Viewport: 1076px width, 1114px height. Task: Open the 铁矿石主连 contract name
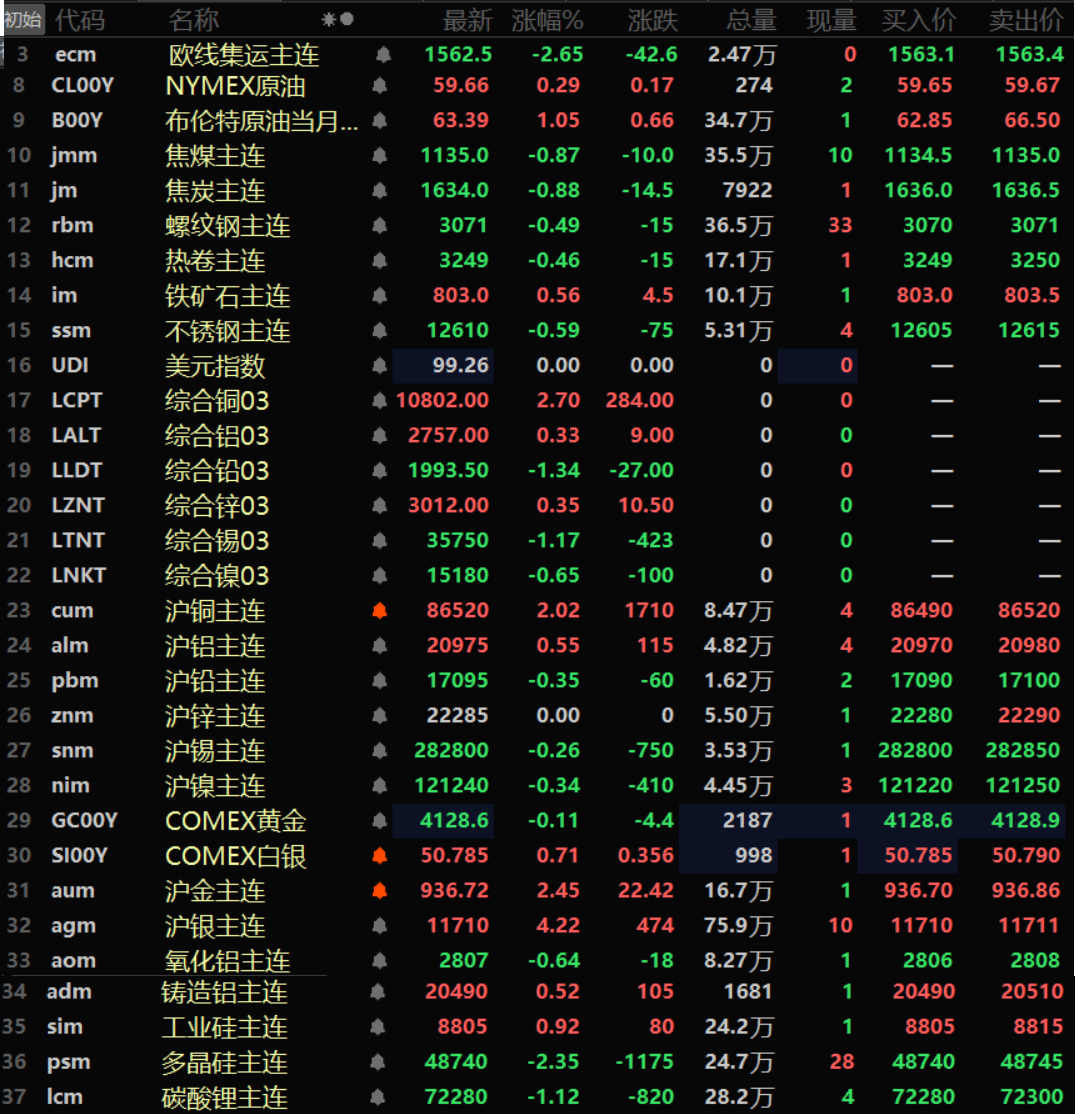point(227,296)
